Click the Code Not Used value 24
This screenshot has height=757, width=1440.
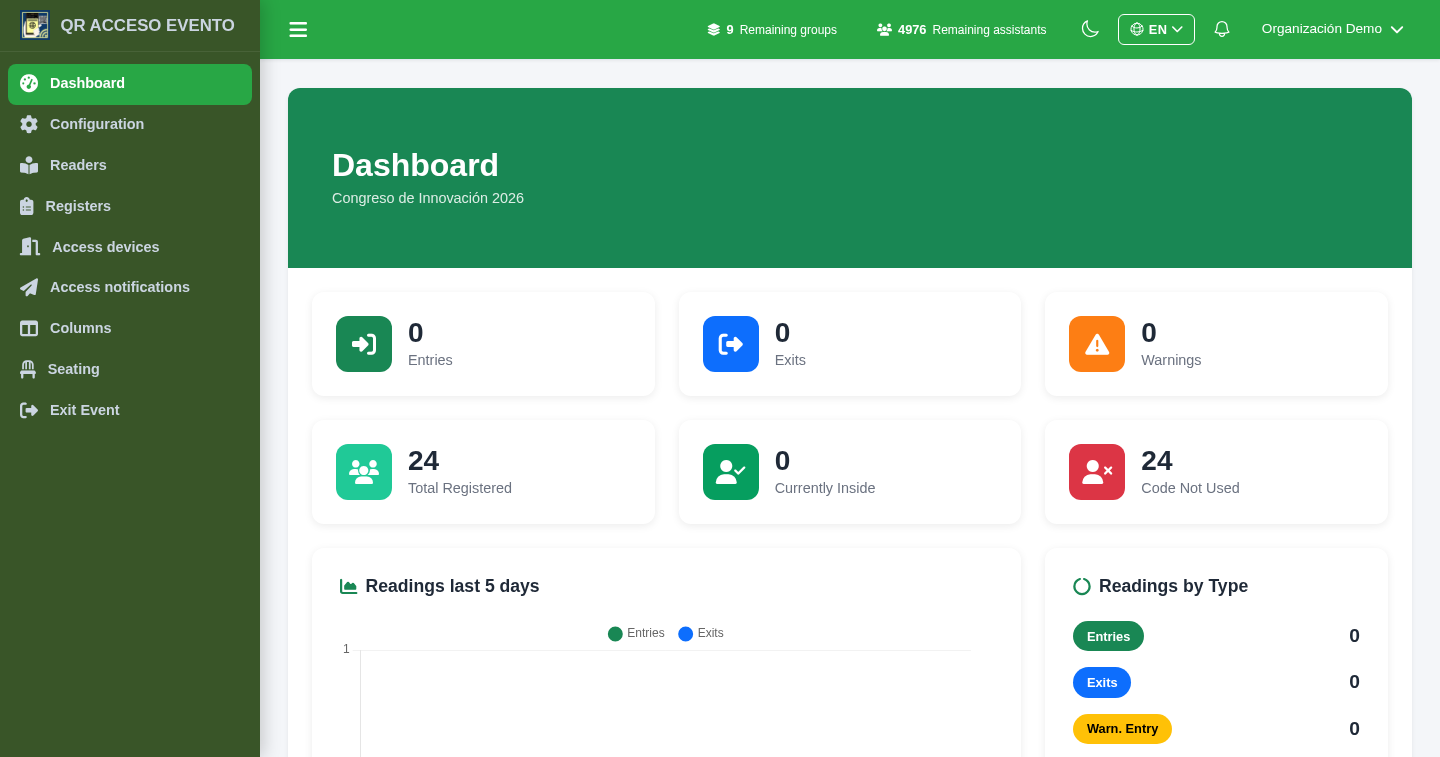(x=1157, y=460)
